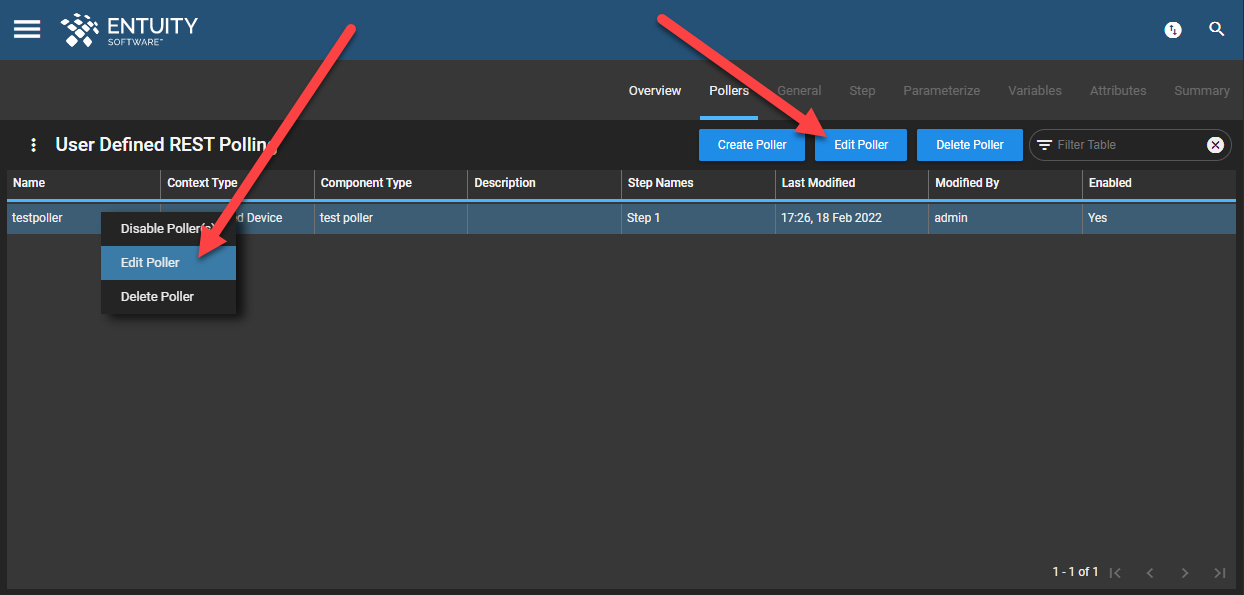The height and width of the screenshot is (595, 1244).
Task: Click the 'Step 1' cell
Action: coord(698,218)
